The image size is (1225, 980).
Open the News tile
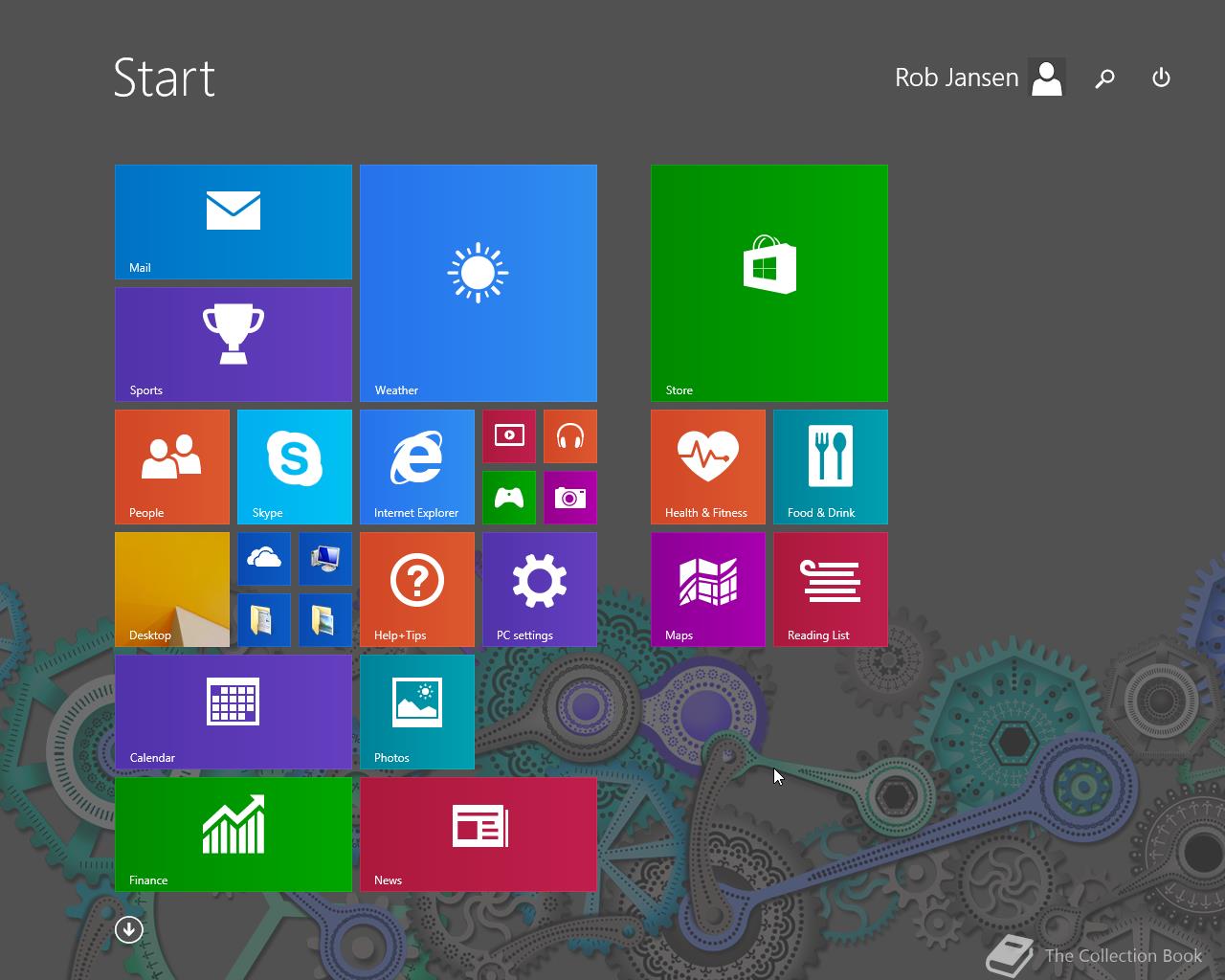coord(479,835)
